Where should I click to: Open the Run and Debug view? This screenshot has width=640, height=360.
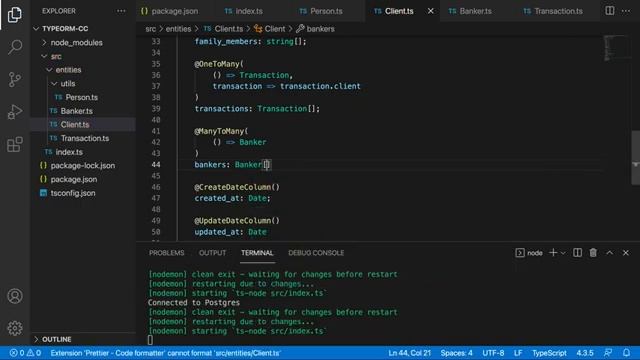[x=15, y=112]
